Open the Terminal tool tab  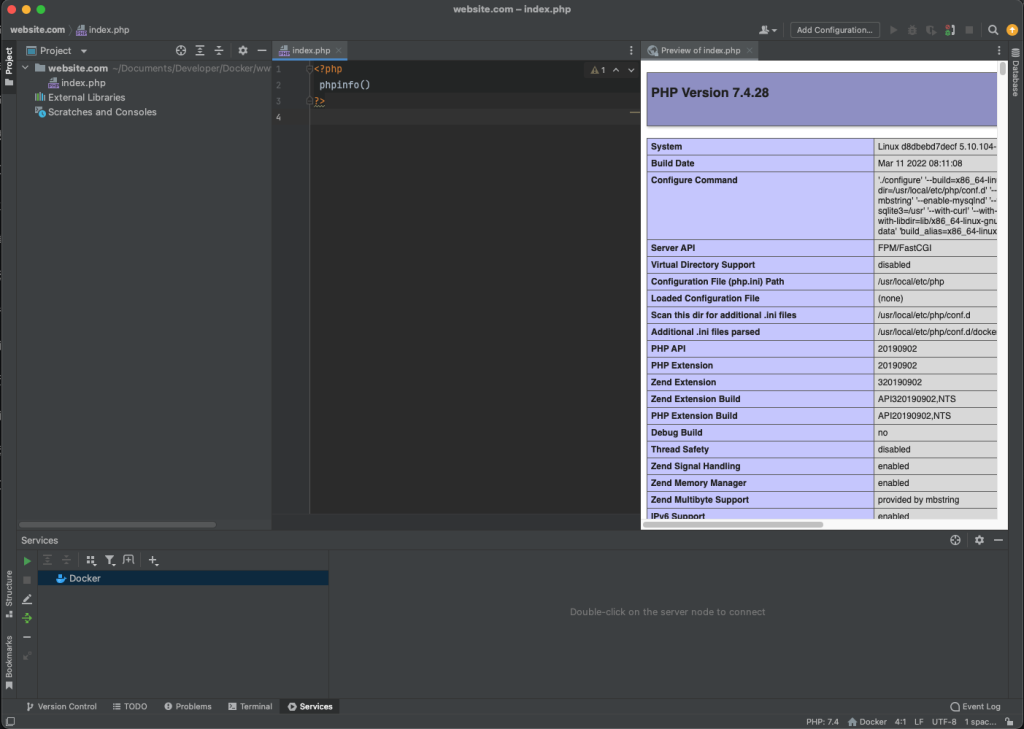(250, 706)
